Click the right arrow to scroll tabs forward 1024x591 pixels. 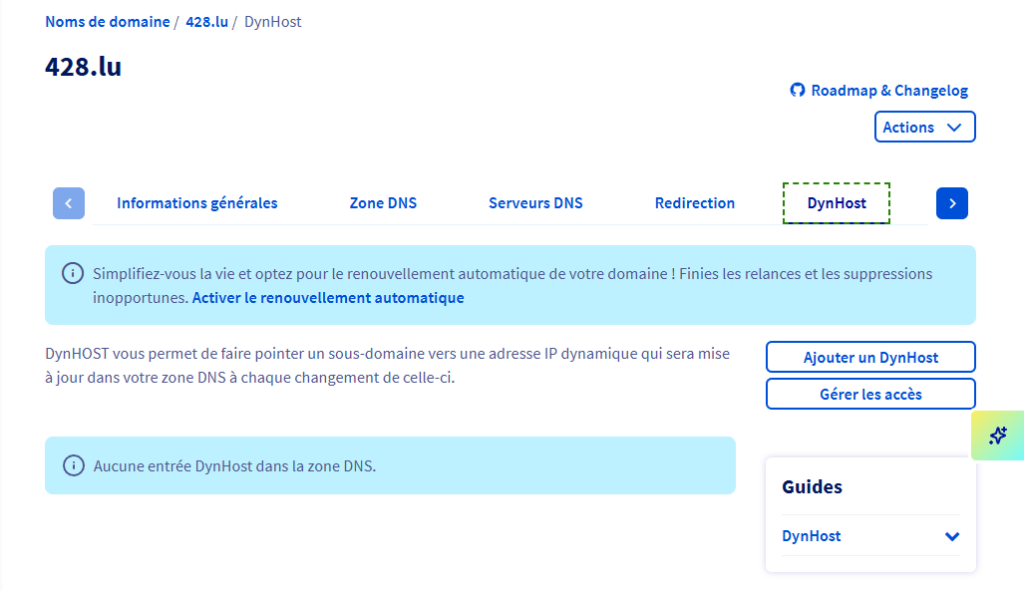click(951, 203)
